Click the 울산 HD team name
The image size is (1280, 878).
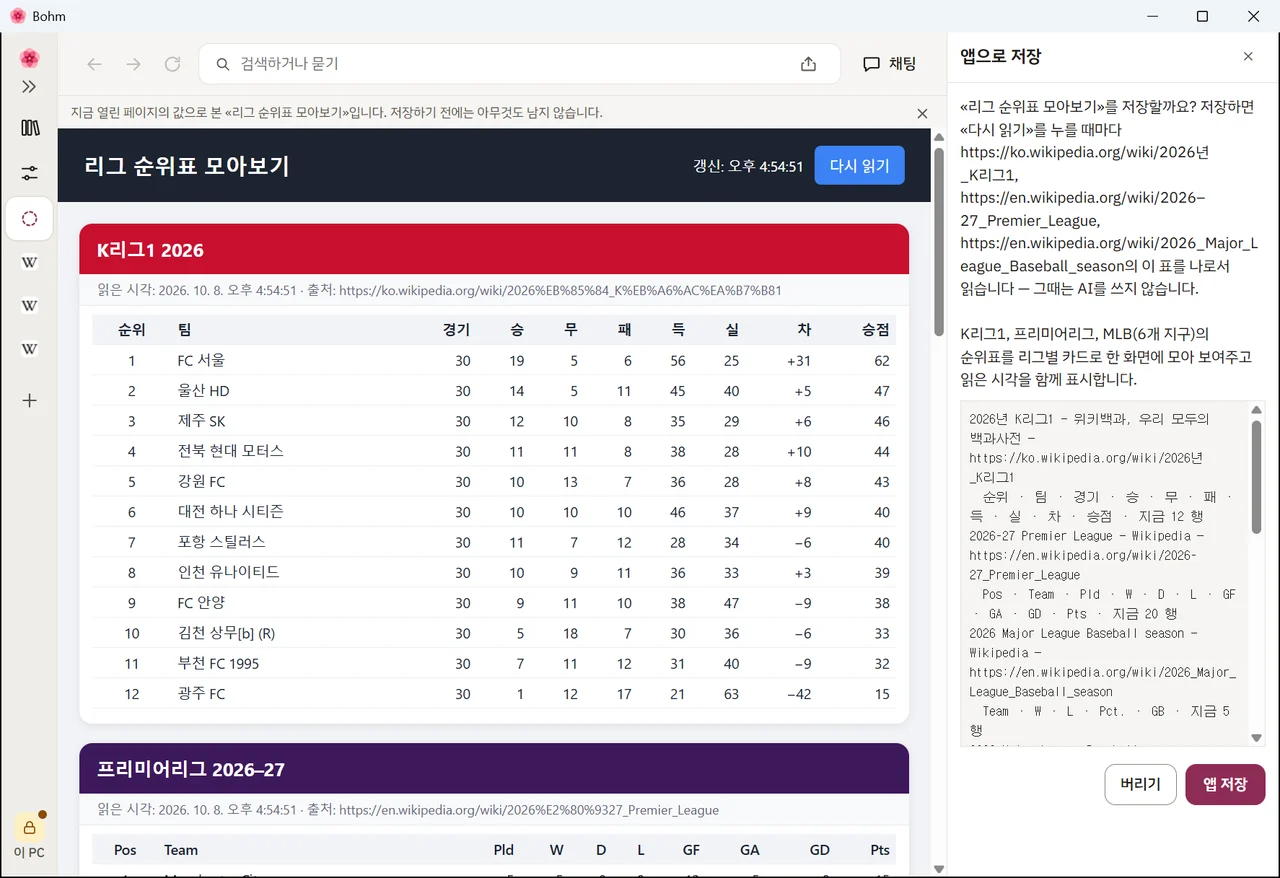[x=203, y=391]
